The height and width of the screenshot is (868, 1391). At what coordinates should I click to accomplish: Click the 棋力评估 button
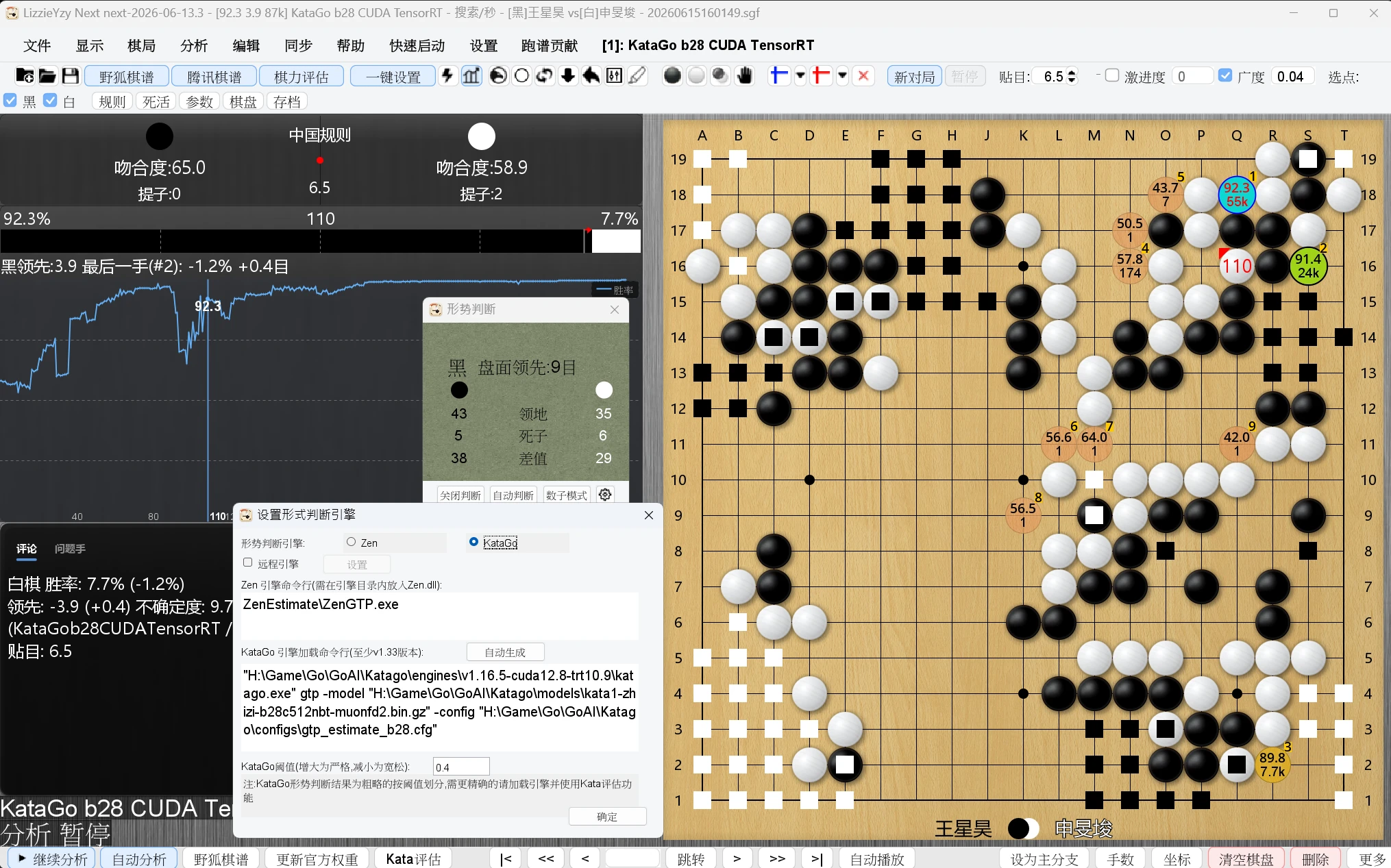(x=301, y=77)
